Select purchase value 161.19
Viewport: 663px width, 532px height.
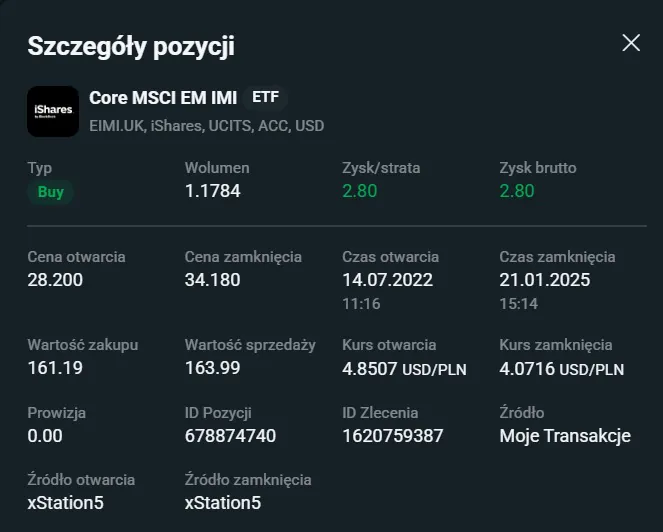click(55, 368)
